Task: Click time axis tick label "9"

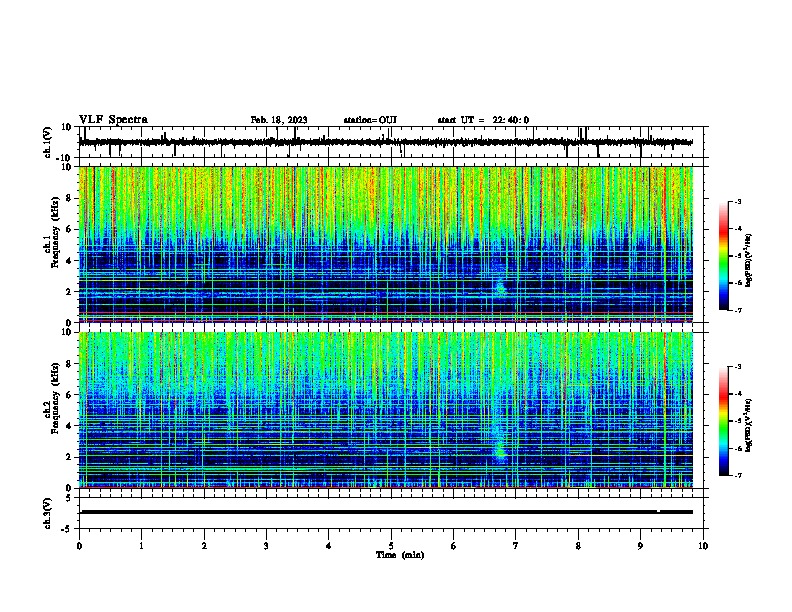Action: pos(640,546)
